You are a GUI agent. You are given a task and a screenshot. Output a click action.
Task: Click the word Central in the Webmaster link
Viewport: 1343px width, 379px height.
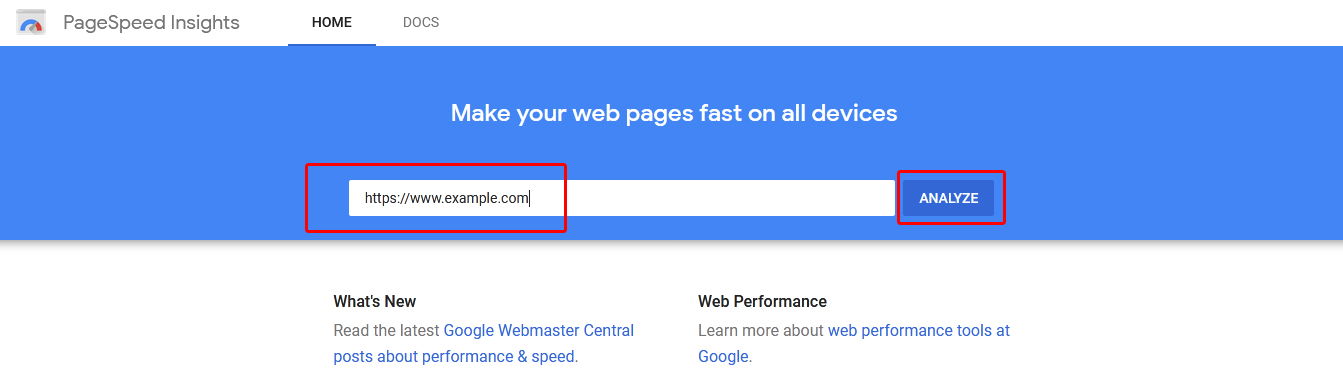click(606, 330)
